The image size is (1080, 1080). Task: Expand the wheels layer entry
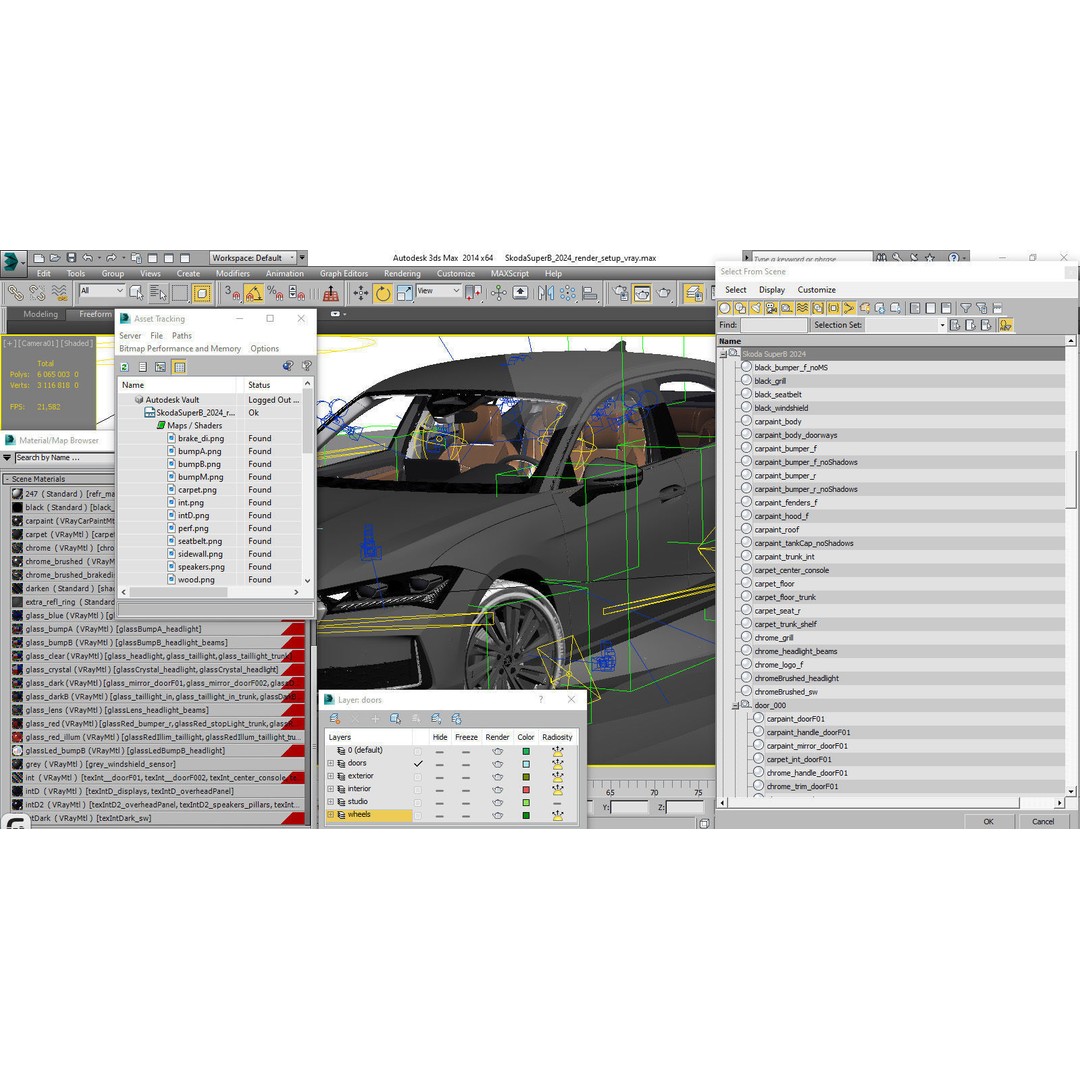331,813
